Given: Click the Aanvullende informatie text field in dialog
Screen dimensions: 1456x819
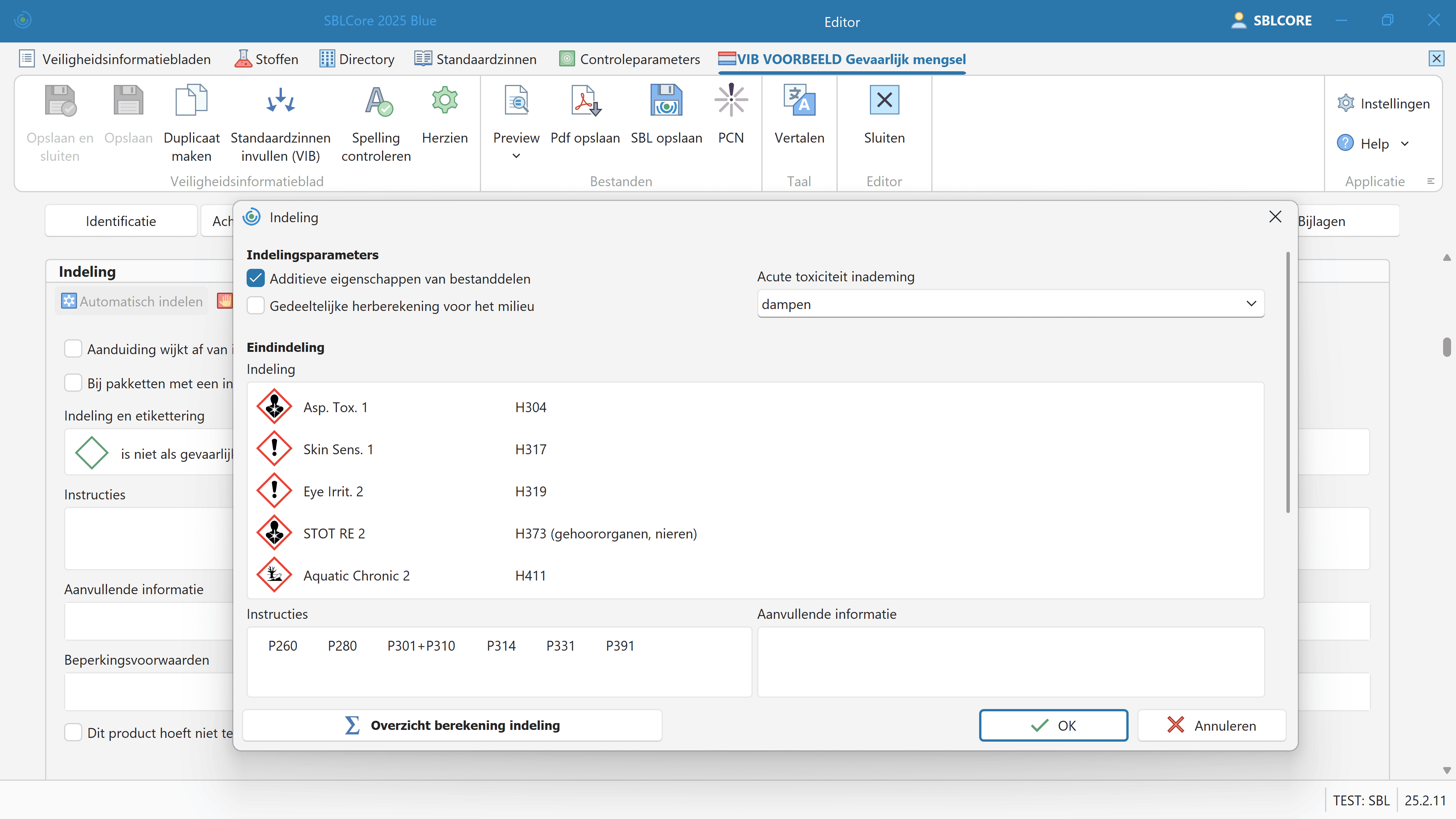Looking at the screenshot, I should click(x=1010, y=661).
